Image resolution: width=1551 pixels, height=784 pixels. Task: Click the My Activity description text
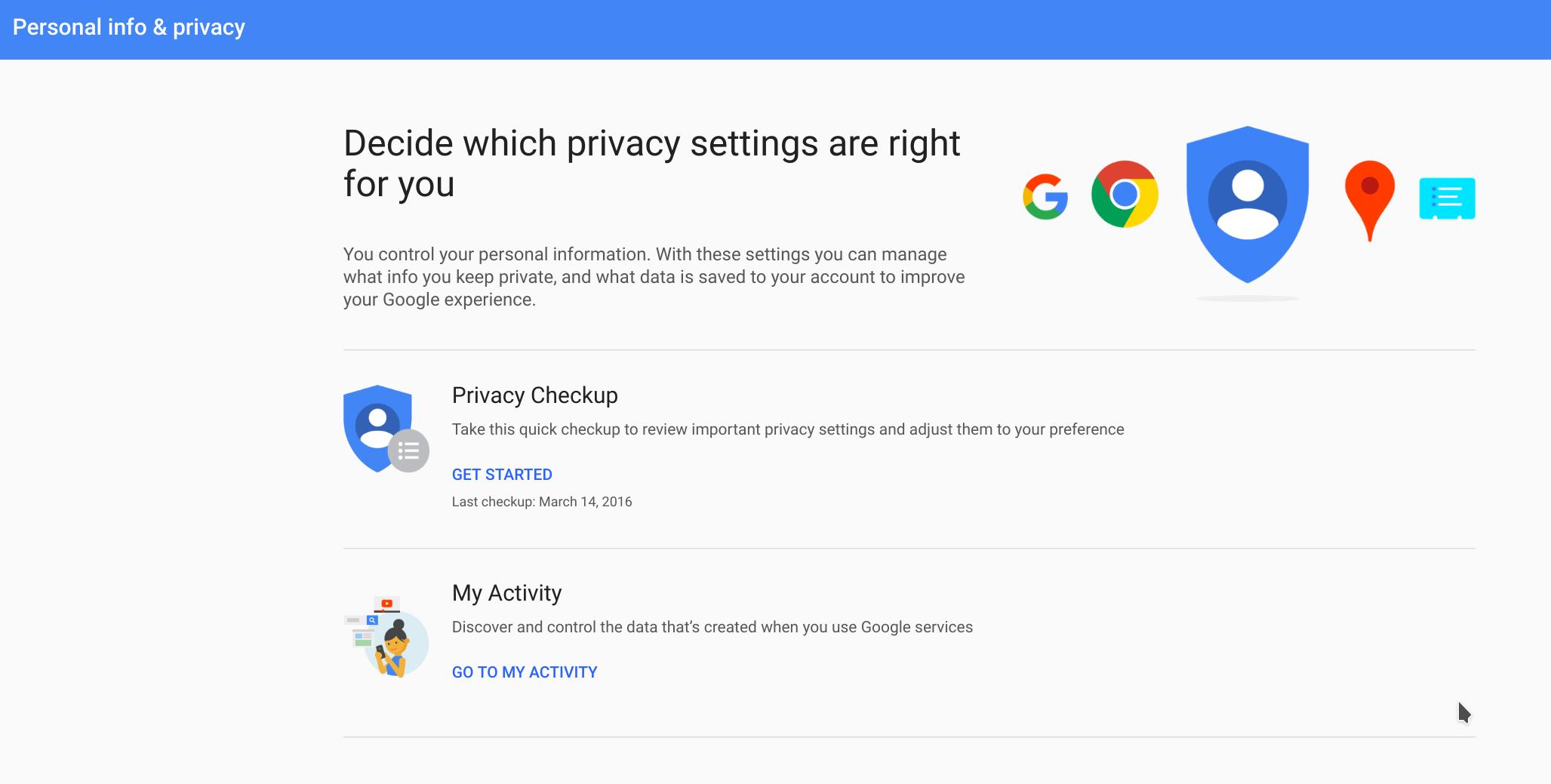(x=712, y=627)
